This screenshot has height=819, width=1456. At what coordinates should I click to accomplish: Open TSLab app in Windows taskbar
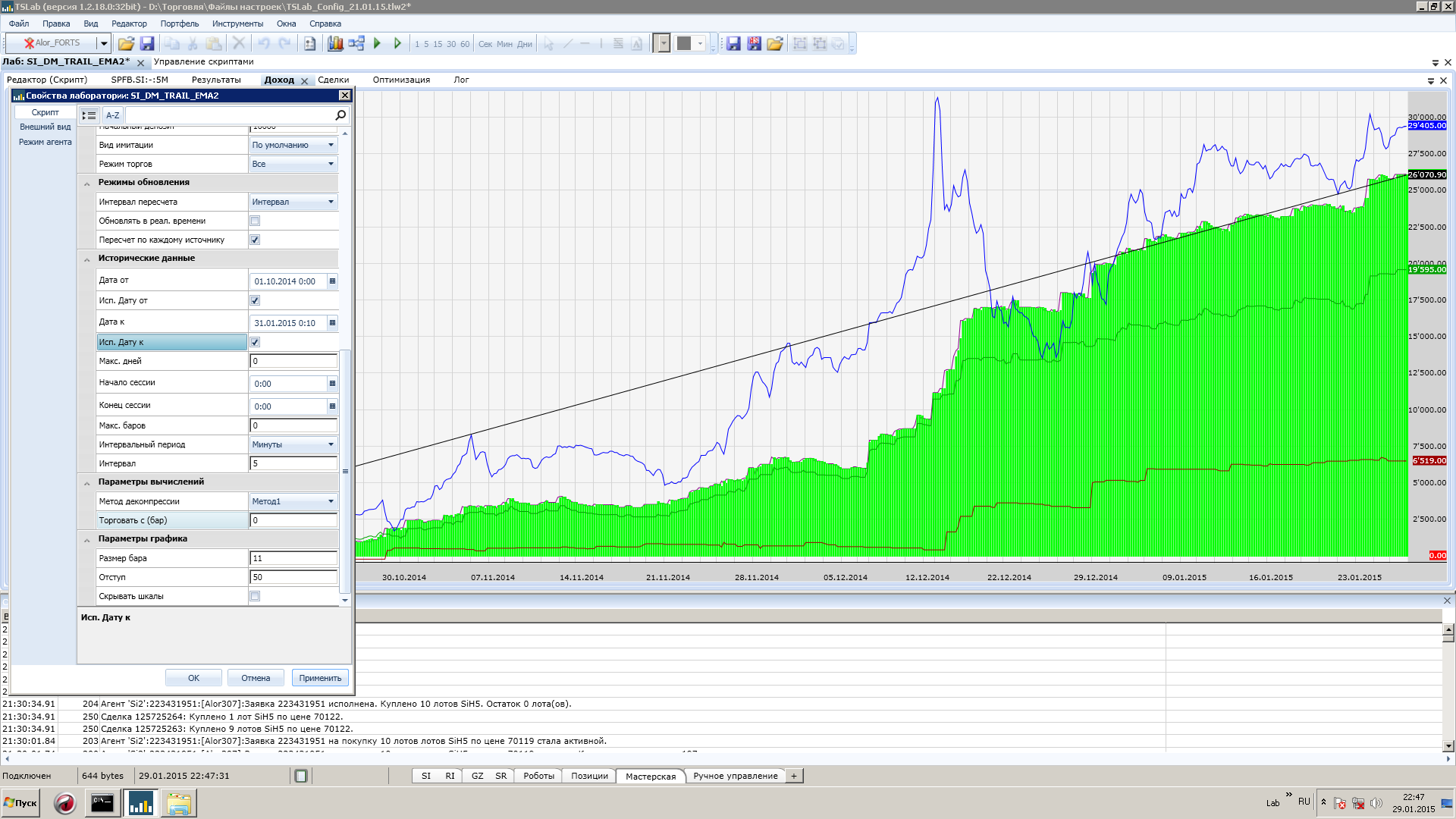pos(141,803)
